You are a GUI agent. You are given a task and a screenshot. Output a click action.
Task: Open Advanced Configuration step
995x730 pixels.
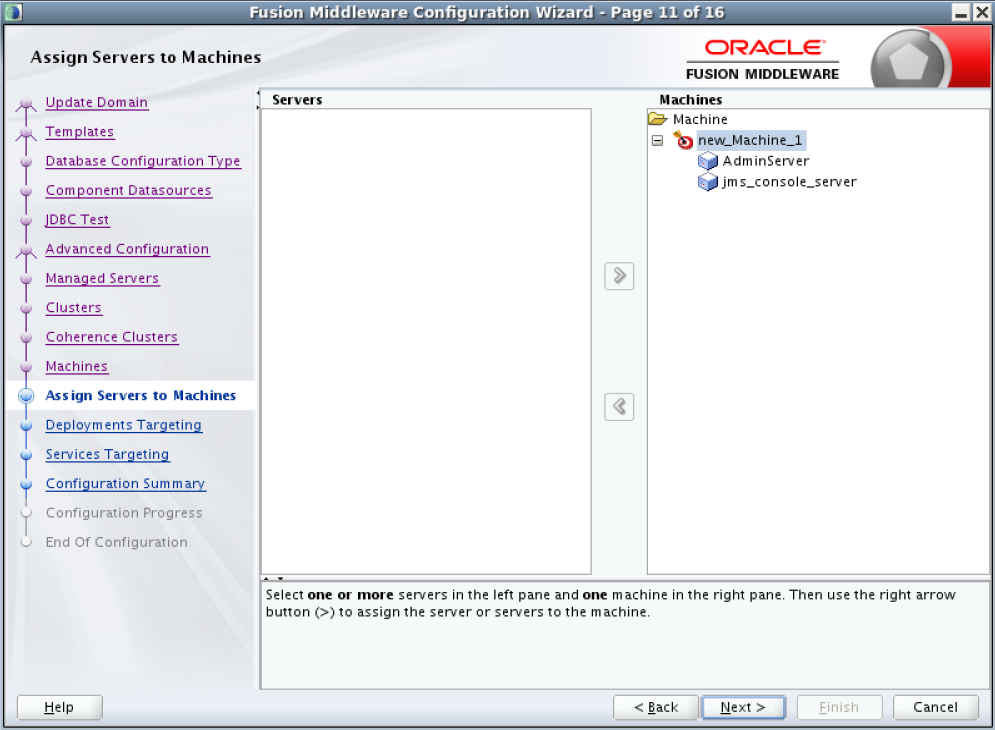point(127,249)
